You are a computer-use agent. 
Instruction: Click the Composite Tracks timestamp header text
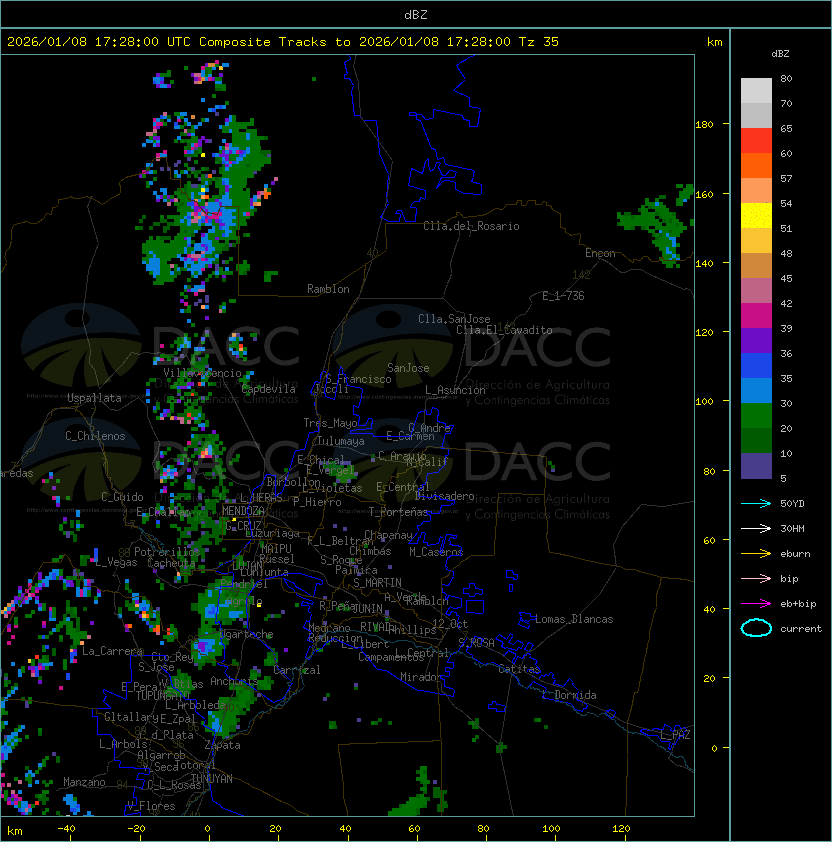283,42
